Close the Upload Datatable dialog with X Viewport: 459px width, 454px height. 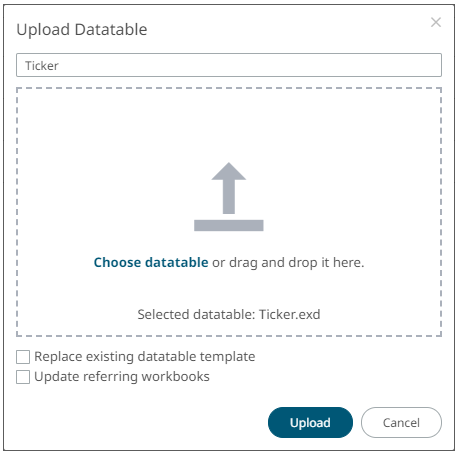tap(436, 22)
